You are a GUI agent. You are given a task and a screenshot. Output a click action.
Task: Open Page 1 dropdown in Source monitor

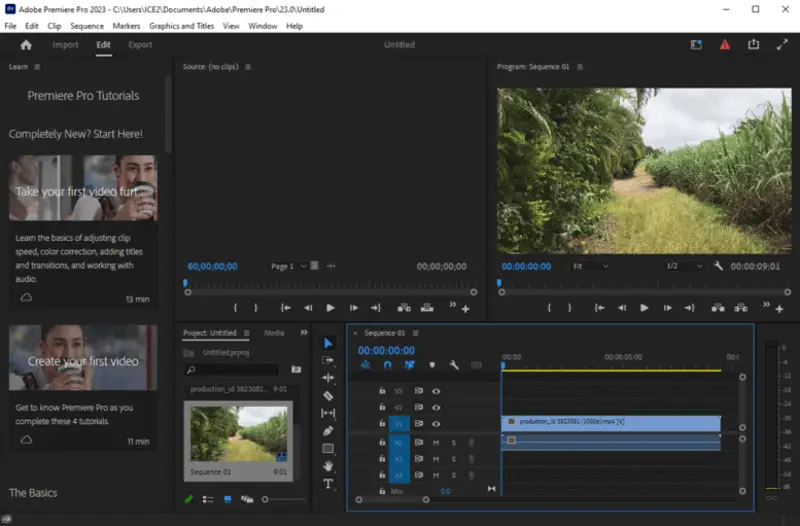coord(288,266)
